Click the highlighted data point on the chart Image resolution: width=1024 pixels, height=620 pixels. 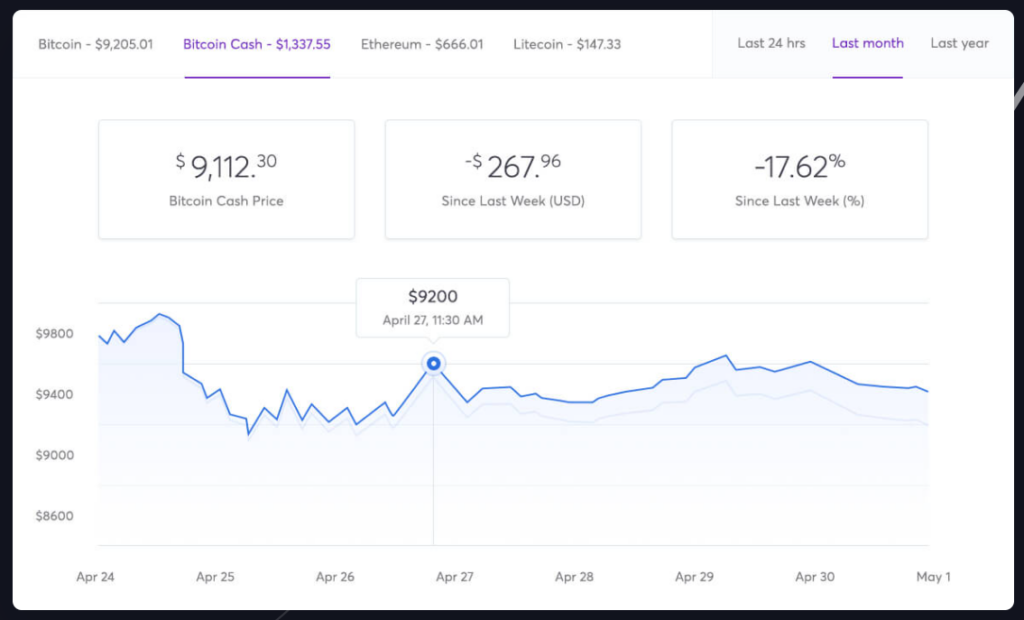(x=433, y=364)
